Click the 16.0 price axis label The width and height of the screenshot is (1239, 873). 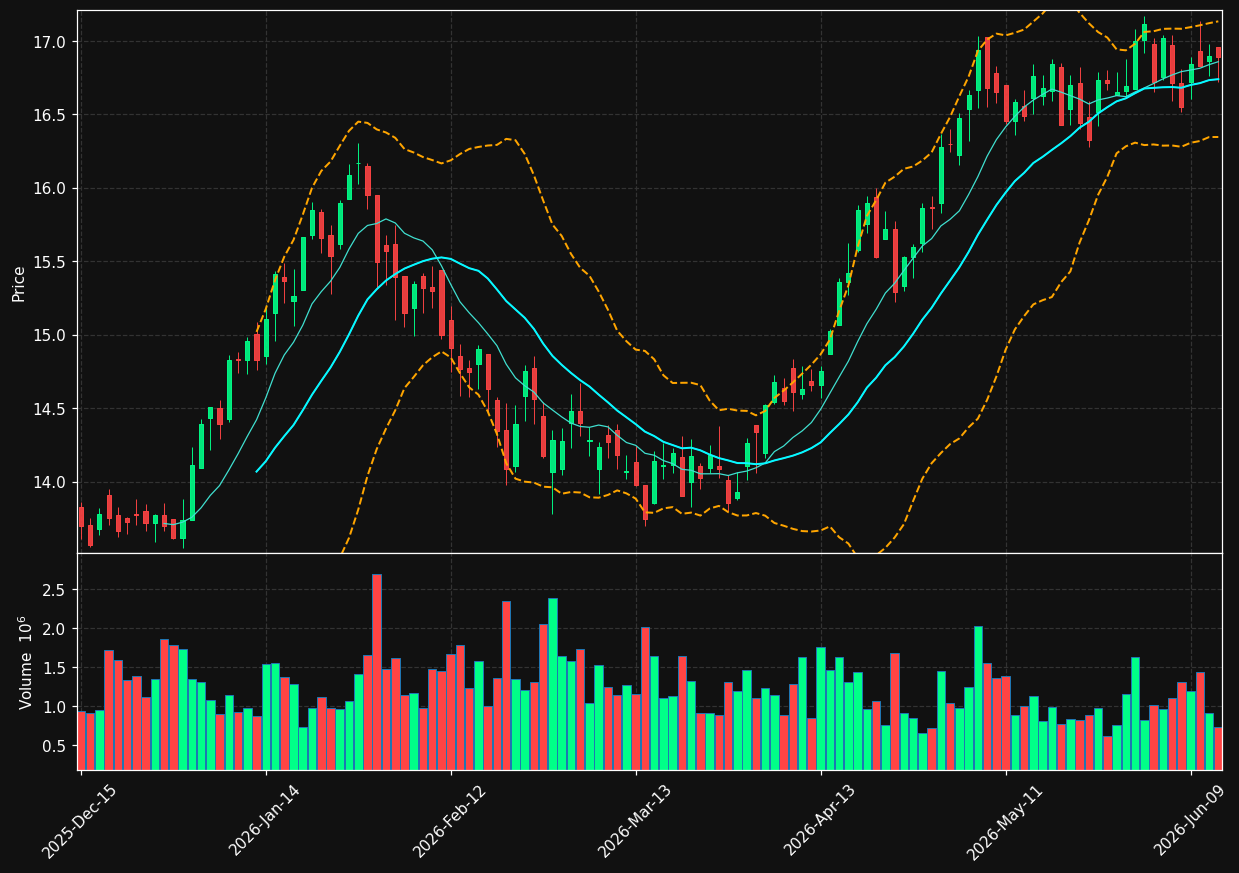(50, 189)
